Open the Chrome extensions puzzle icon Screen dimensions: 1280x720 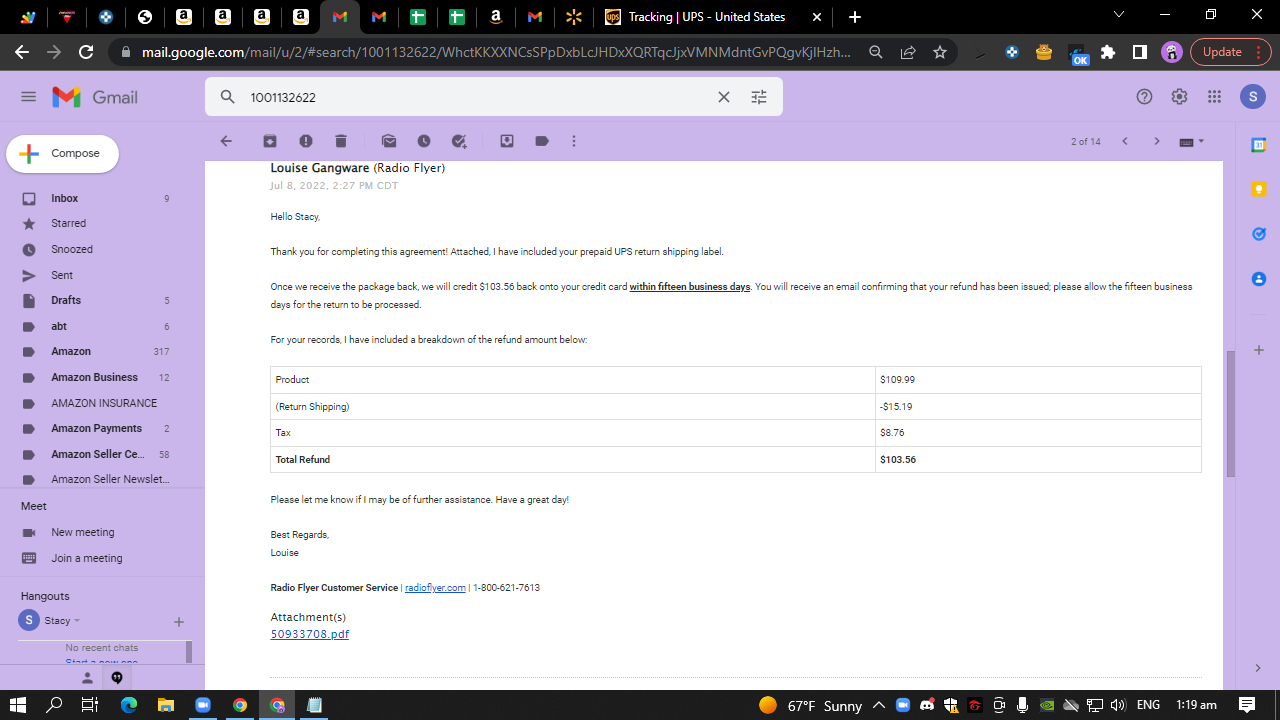[x=1108, y=52]
